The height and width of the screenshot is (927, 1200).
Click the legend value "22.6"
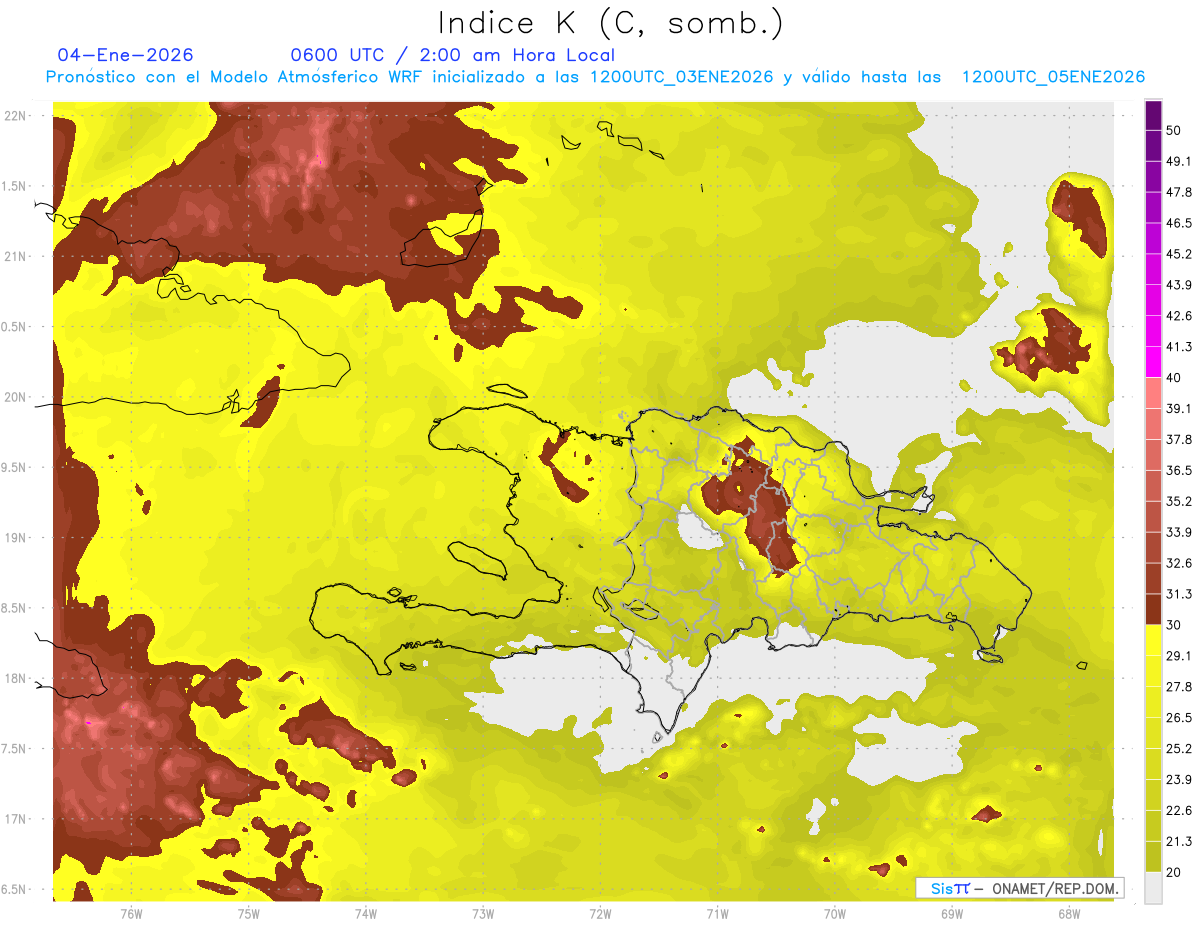(1178, 811)
